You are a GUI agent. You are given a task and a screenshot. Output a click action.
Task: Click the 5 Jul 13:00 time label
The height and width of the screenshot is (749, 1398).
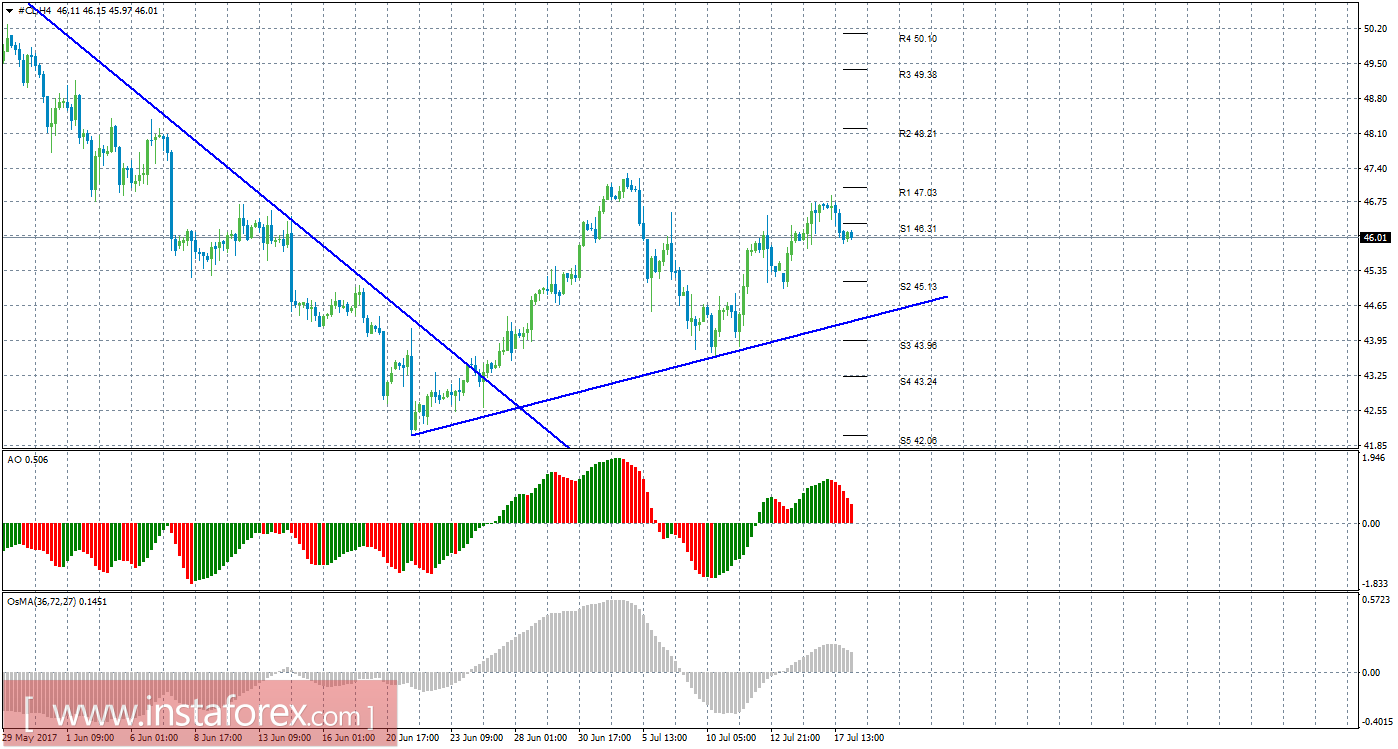(x=664, y=739)
